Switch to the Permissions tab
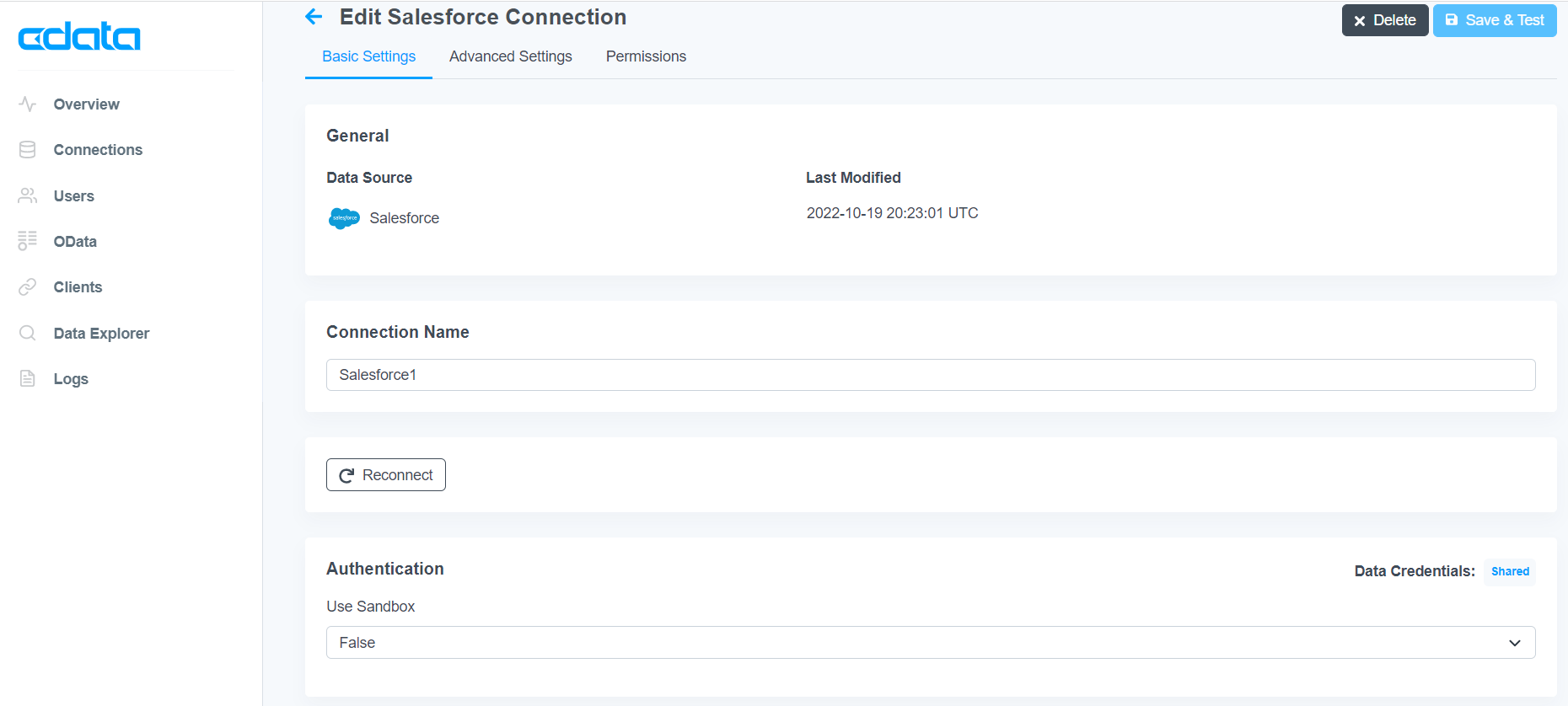 [x=646, y=56]
